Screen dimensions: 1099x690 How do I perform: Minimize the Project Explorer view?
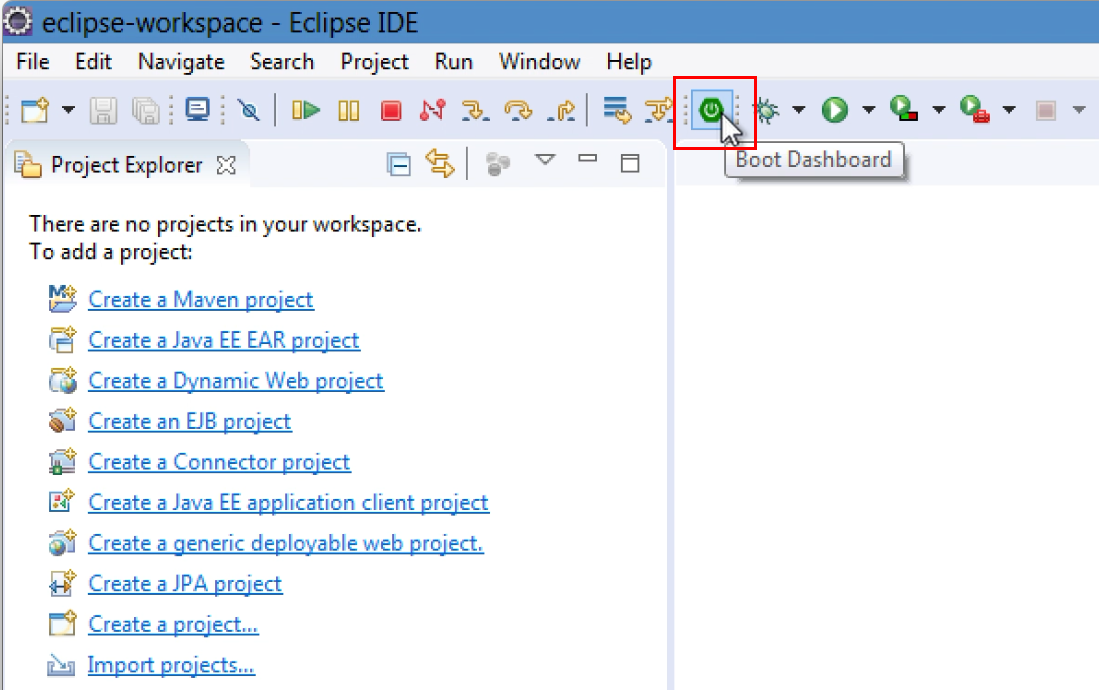tap(587, 158)
